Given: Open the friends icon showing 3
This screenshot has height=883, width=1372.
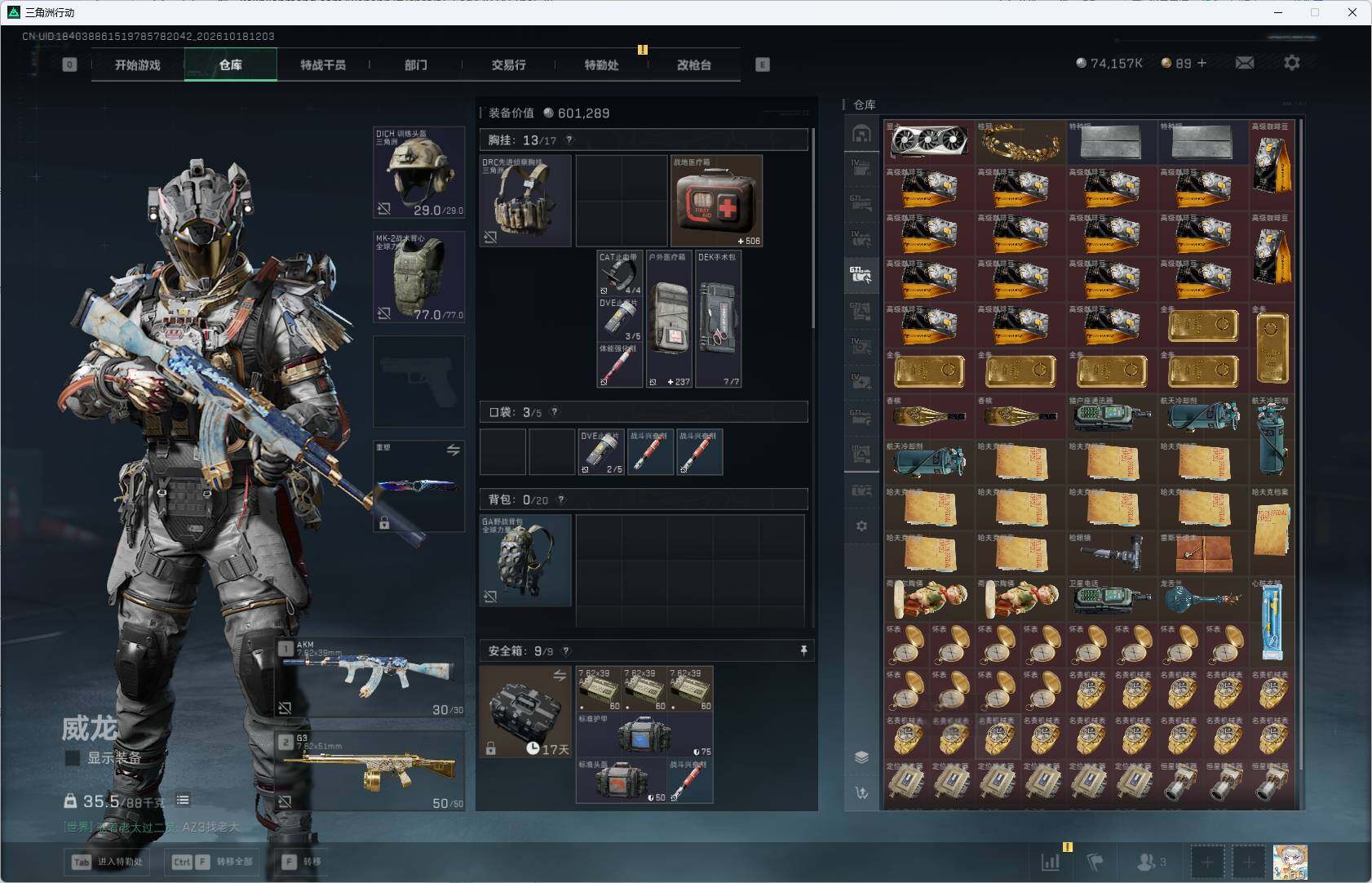Looking at the screenshot, I should pyautogui.click(x=1152, y=861).
